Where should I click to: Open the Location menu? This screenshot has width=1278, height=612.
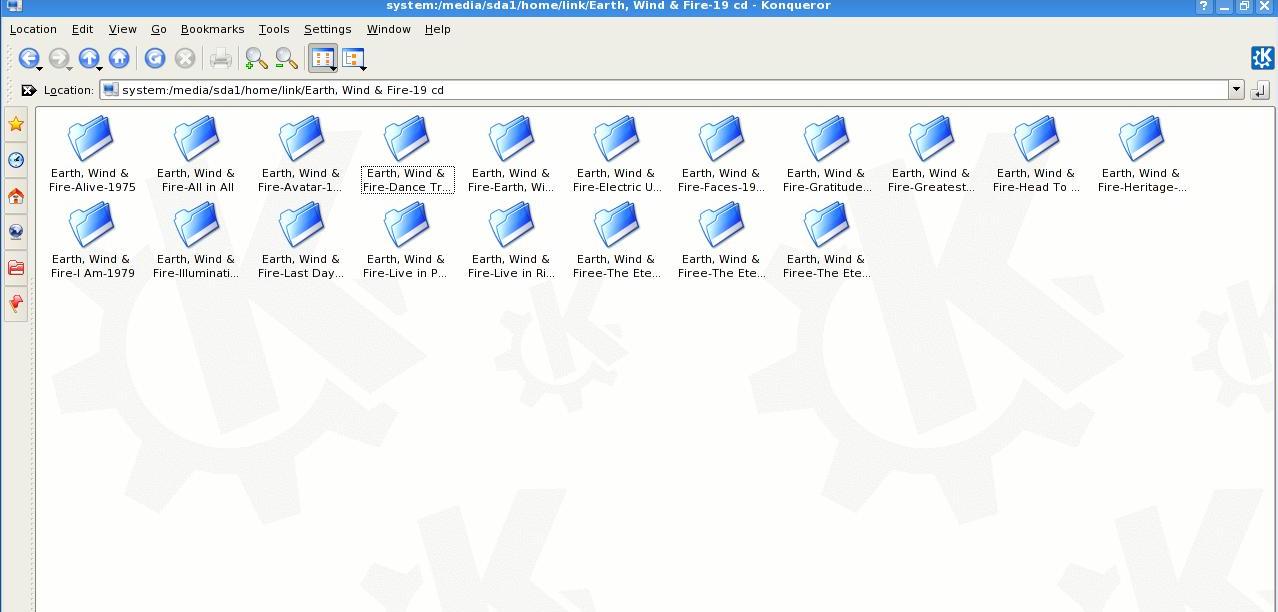(33, 29)
